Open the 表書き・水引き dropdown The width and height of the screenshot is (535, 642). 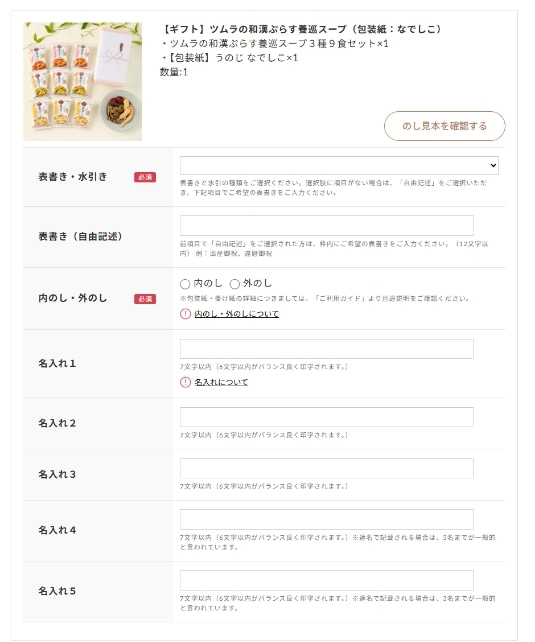(339, 165)
